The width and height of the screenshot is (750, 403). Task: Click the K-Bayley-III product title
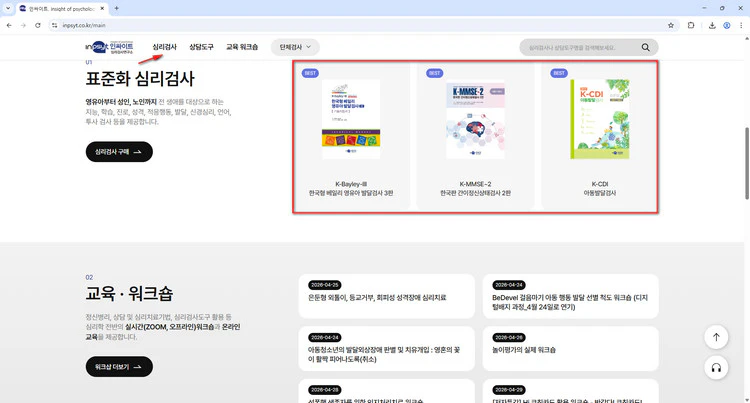tap(351, 188)
